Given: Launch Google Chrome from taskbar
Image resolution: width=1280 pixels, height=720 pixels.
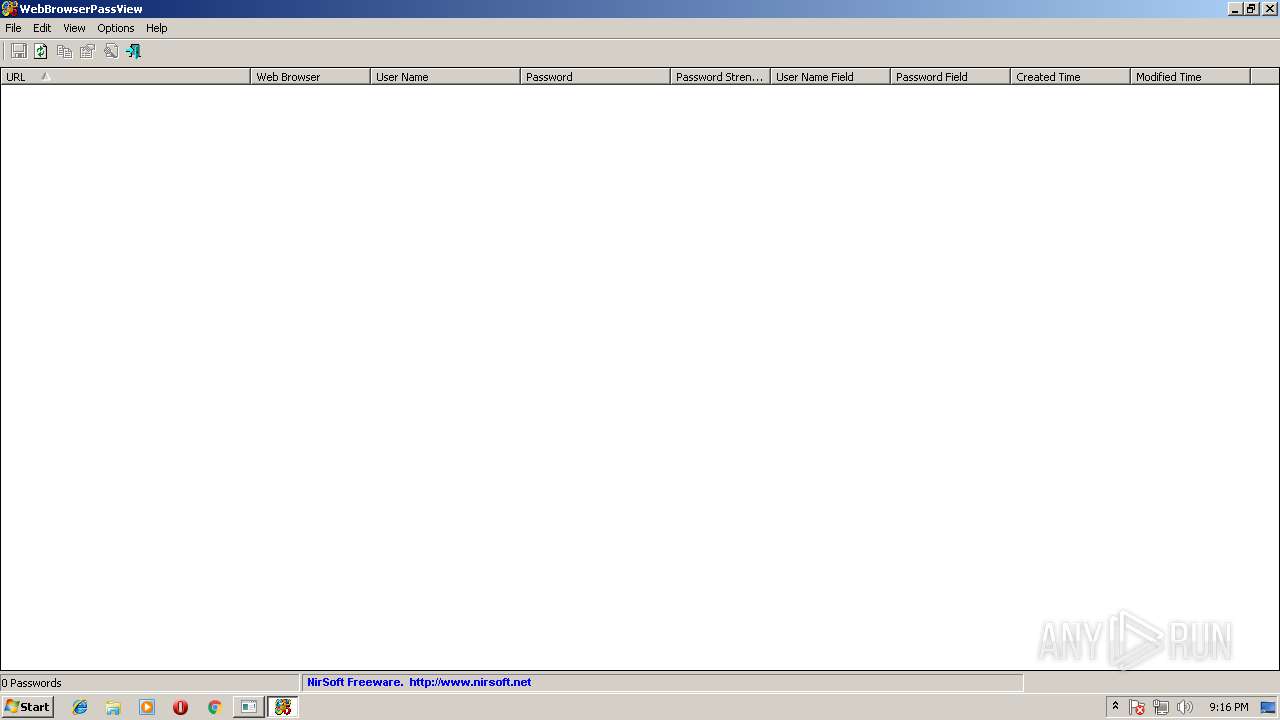Looking at the screenshot, I should tap(214, 707).
